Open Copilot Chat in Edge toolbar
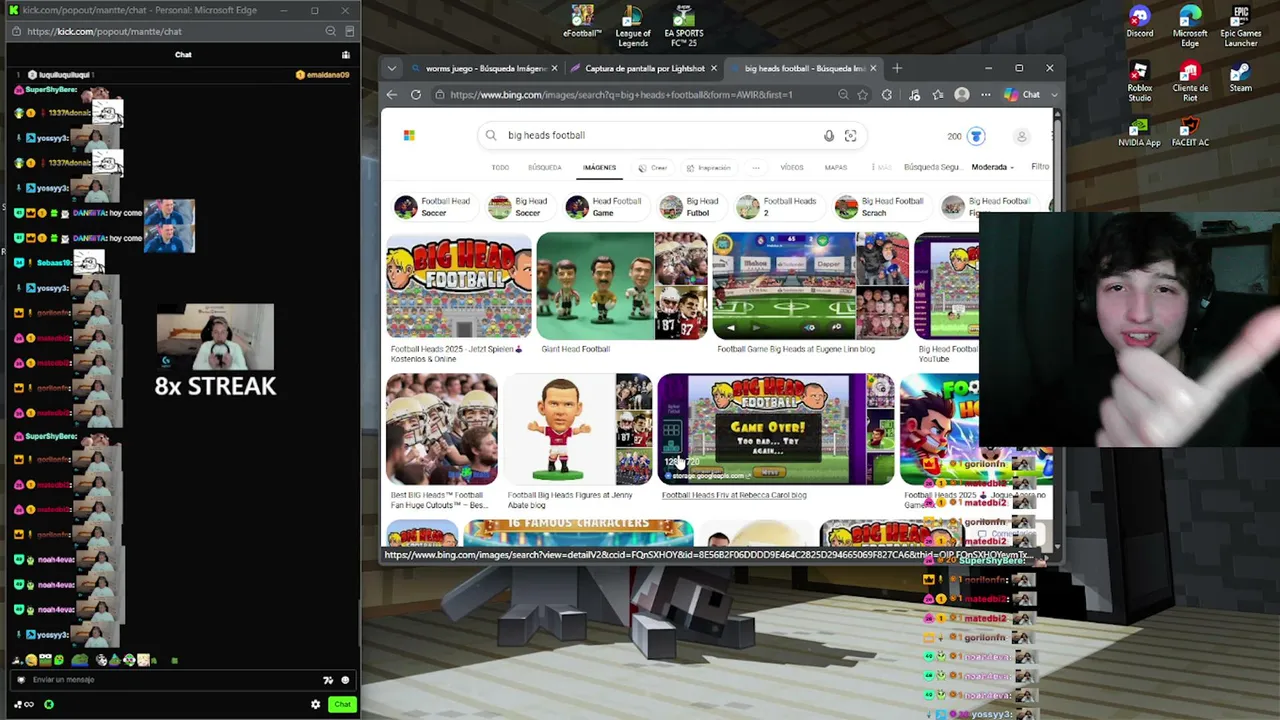 pos(1023,95)
